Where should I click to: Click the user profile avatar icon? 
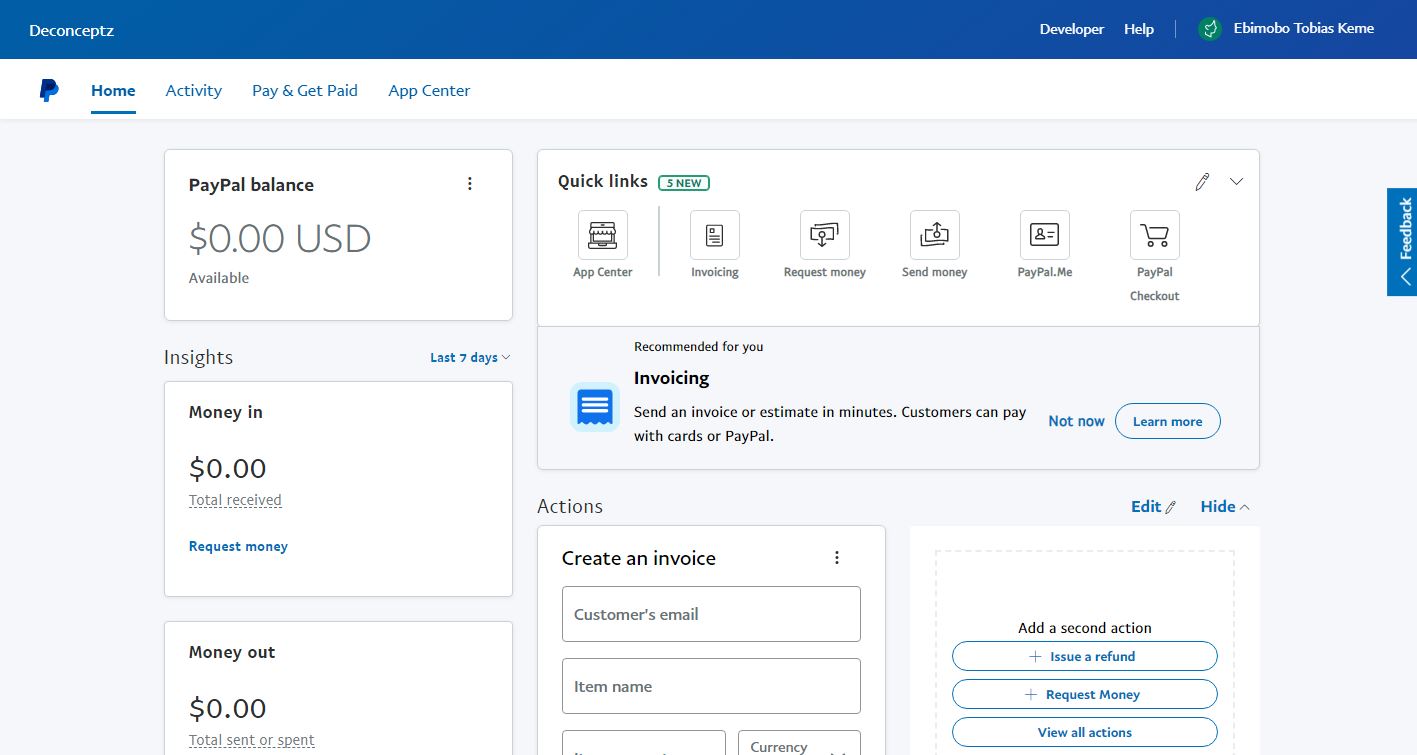click(x=1210, y=29)
